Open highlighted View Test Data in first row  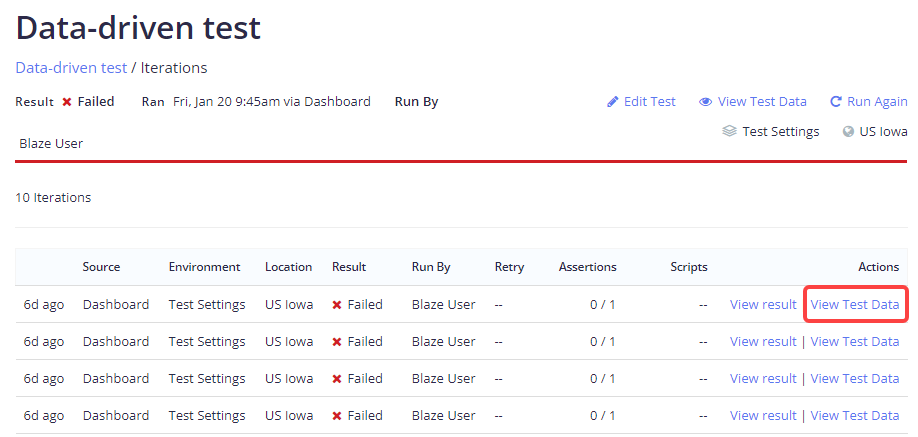[x=855, y=305]
